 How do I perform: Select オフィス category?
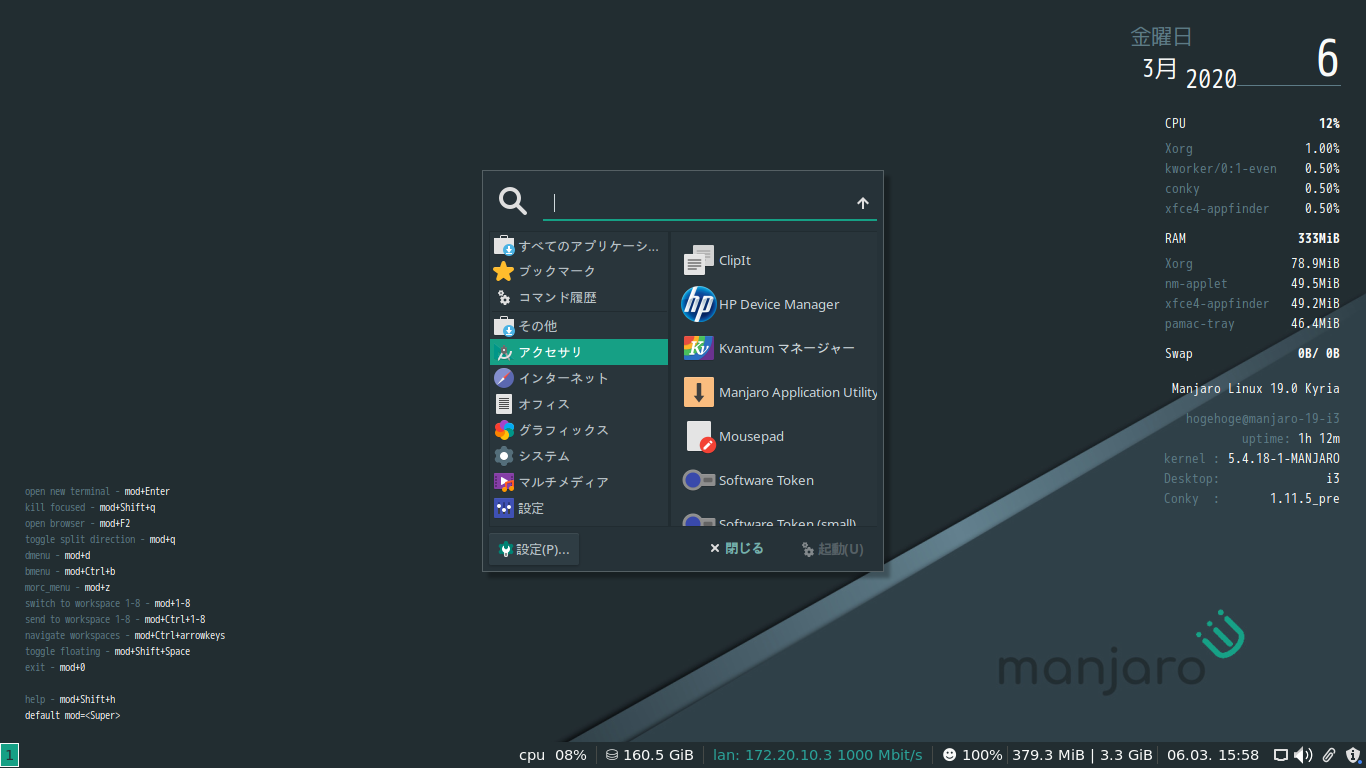tap(578, 404)
